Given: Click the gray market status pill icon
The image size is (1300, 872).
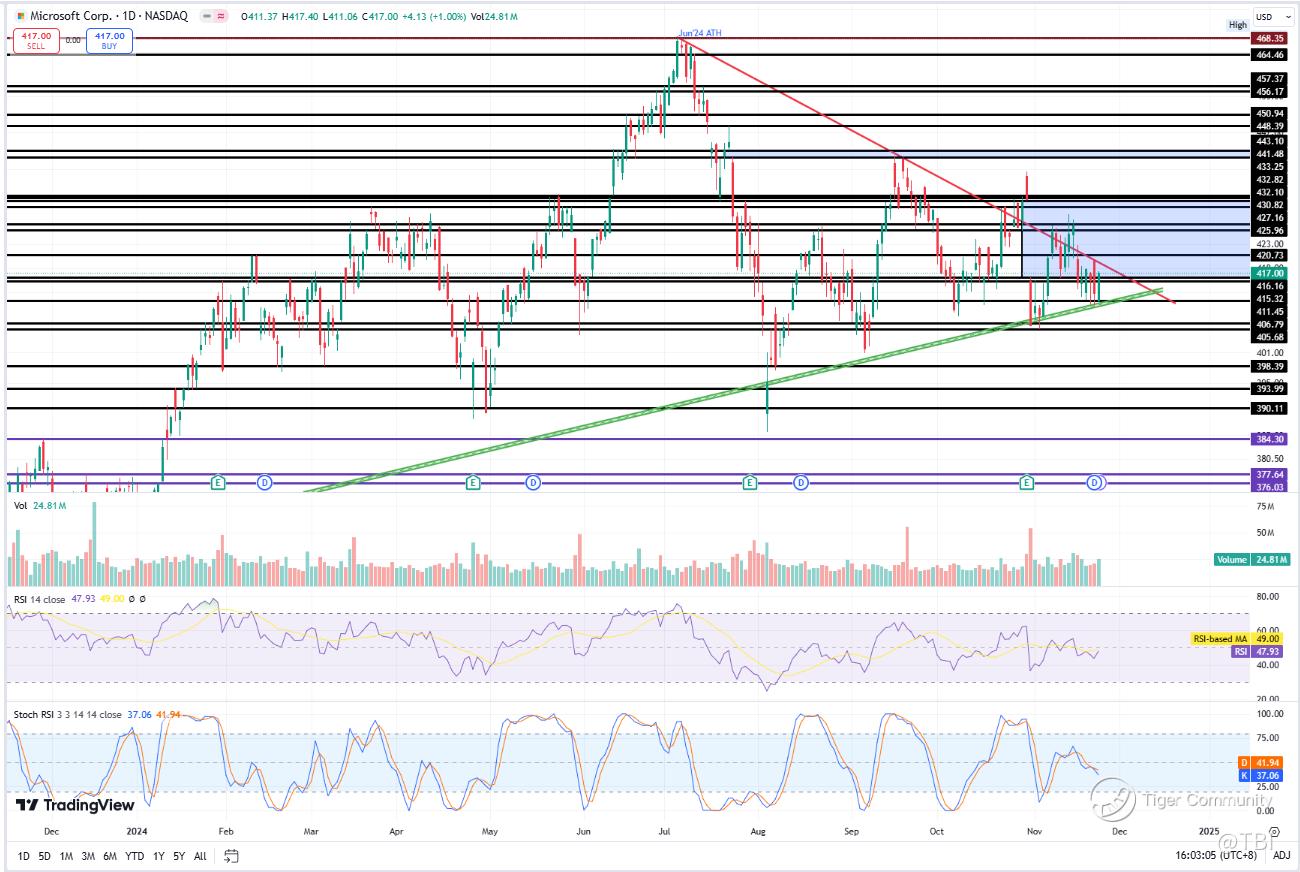Looking at the screenshot, I should tap(206, 16).
